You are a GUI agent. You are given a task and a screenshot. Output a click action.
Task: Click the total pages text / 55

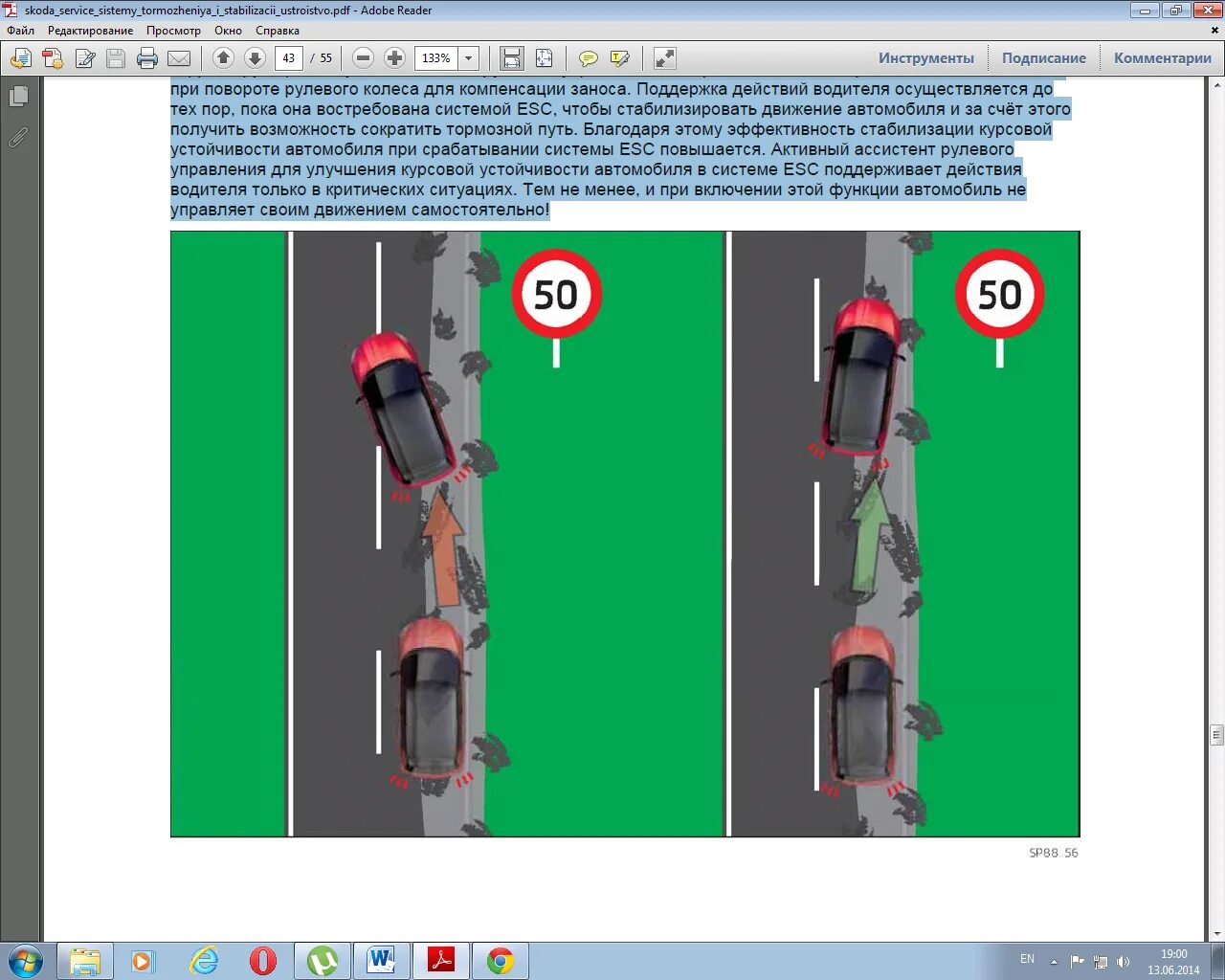point(322,58)
